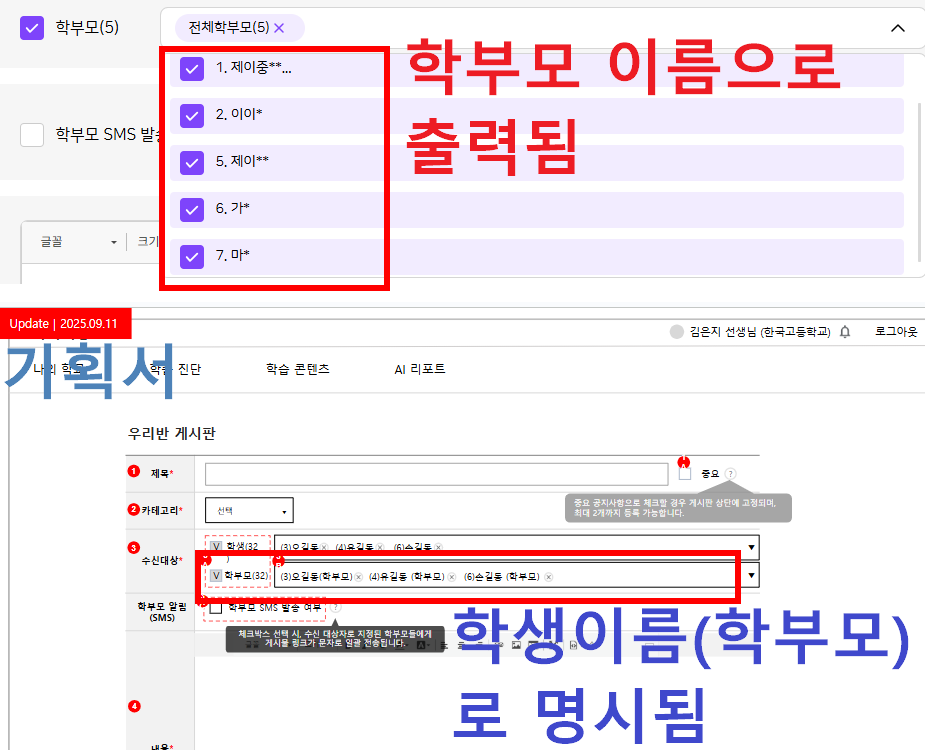Image resolution: width=925 pixels, height=750 pixels.
Task: Click help icon beside 학부모 SMS 발송 여부
Action: 334,606
